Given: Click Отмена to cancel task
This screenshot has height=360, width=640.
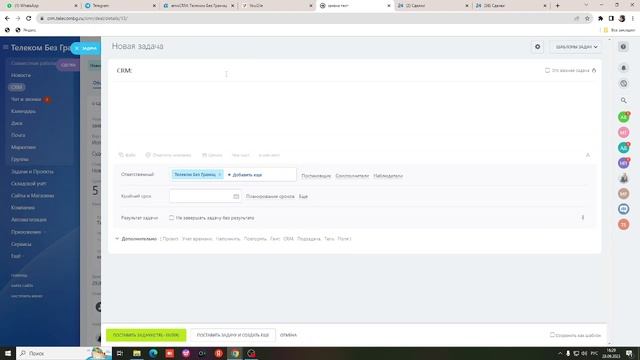Looking at the screenshot, I should tap(288, 335).
